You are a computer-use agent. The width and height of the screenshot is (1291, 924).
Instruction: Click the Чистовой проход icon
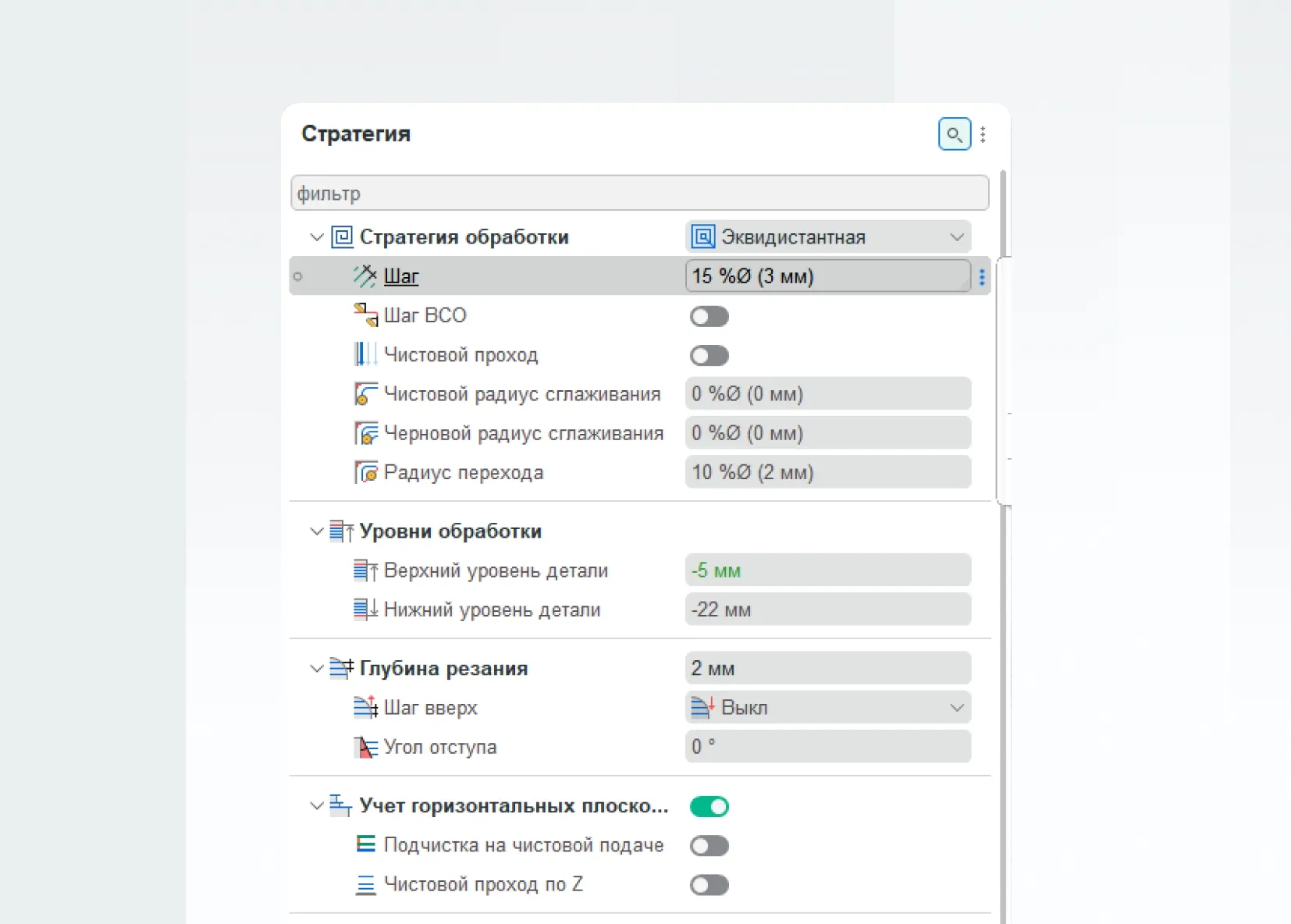(365, 354)
